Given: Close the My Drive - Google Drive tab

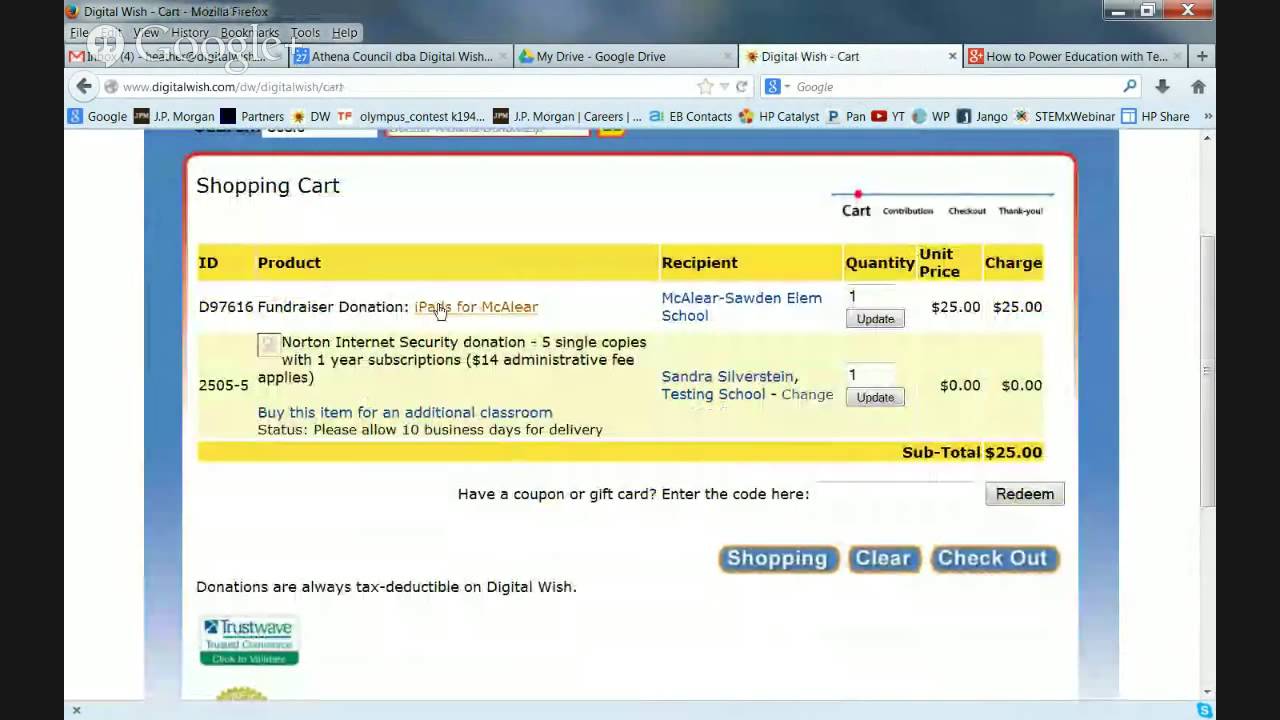Looking at the screenshot, I should click(727, 56).
